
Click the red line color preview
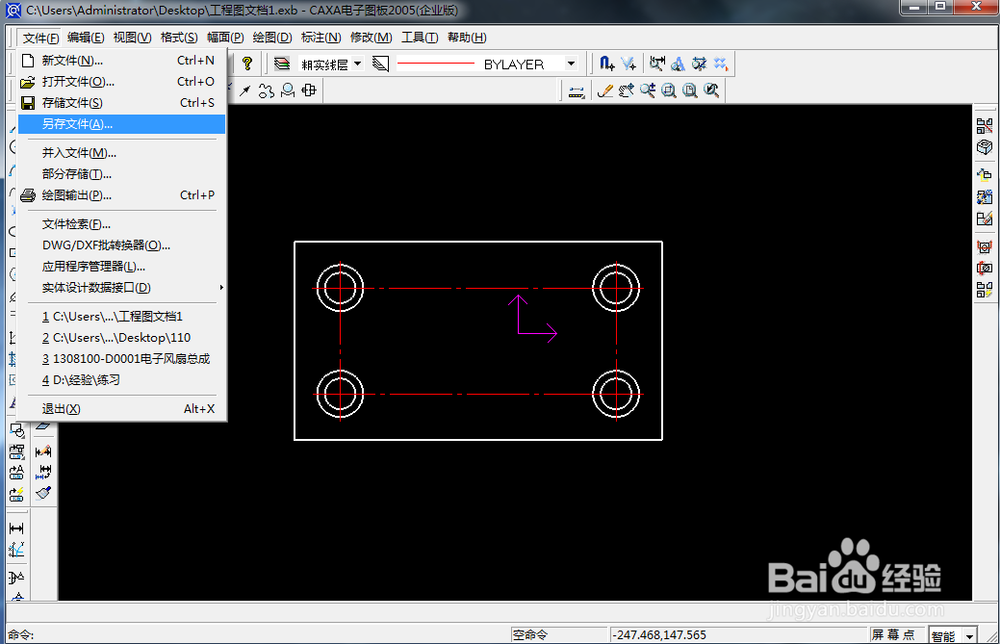pyautogui.click(x=436, y=64)
